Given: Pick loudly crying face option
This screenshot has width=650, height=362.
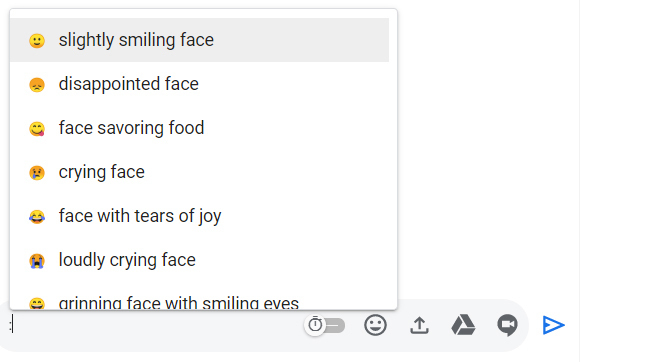Looking at the screenshot, I should click(x=199, y=260).
